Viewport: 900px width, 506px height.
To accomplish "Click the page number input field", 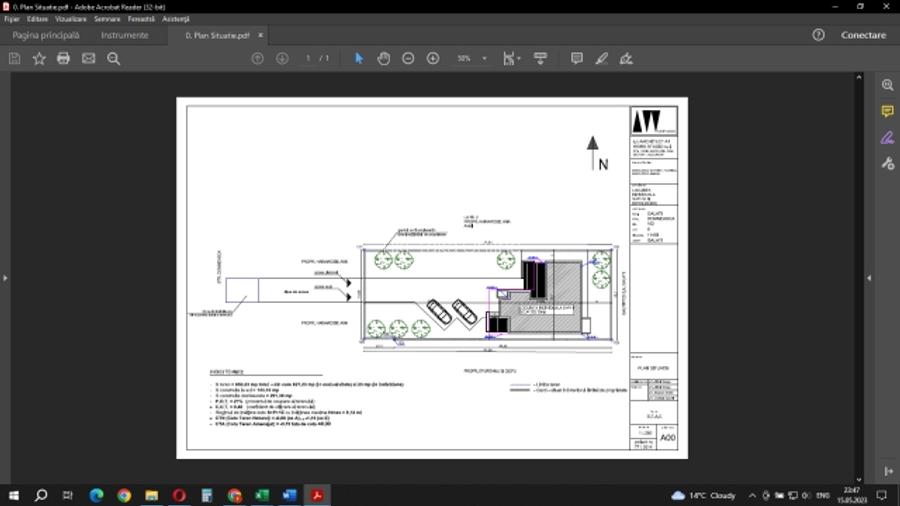I will tap(308, 59).
